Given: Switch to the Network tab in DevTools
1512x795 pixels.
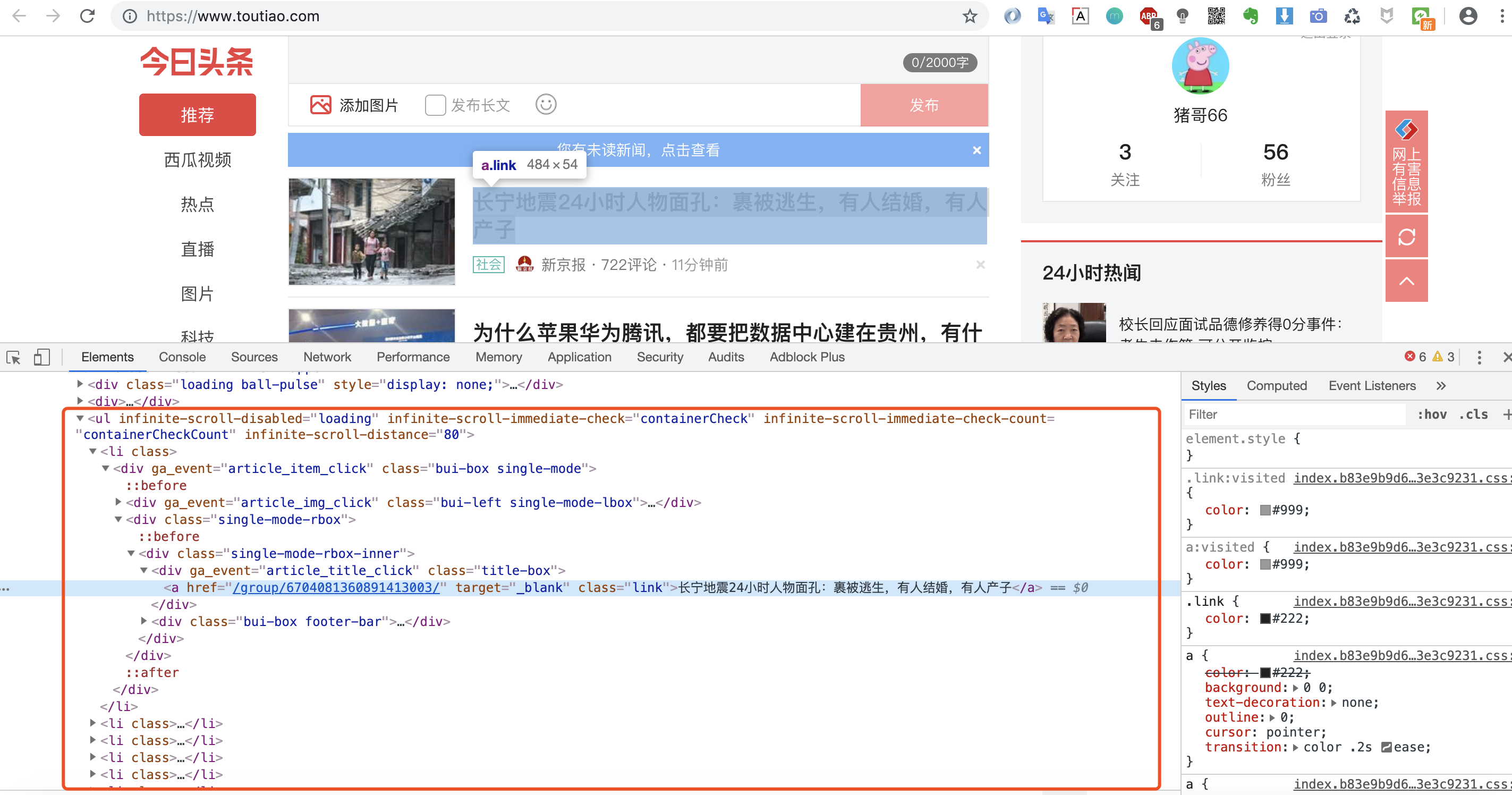Looking at the screenshot, I should click(327, 357).
